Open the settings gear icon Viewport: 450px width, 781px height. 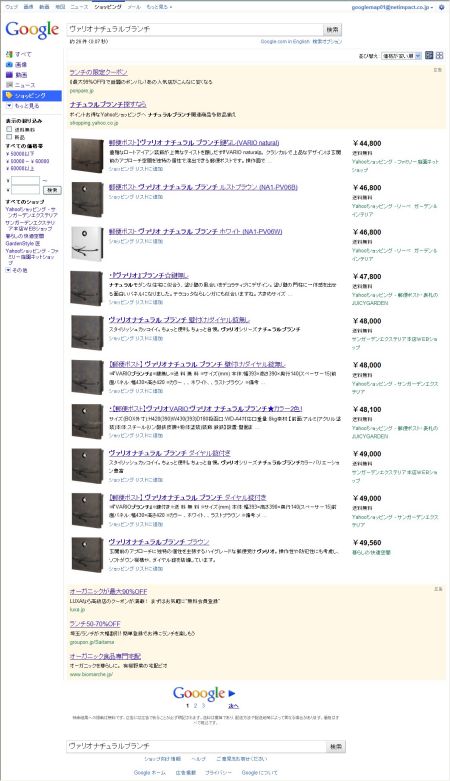[x=441, y=7]
